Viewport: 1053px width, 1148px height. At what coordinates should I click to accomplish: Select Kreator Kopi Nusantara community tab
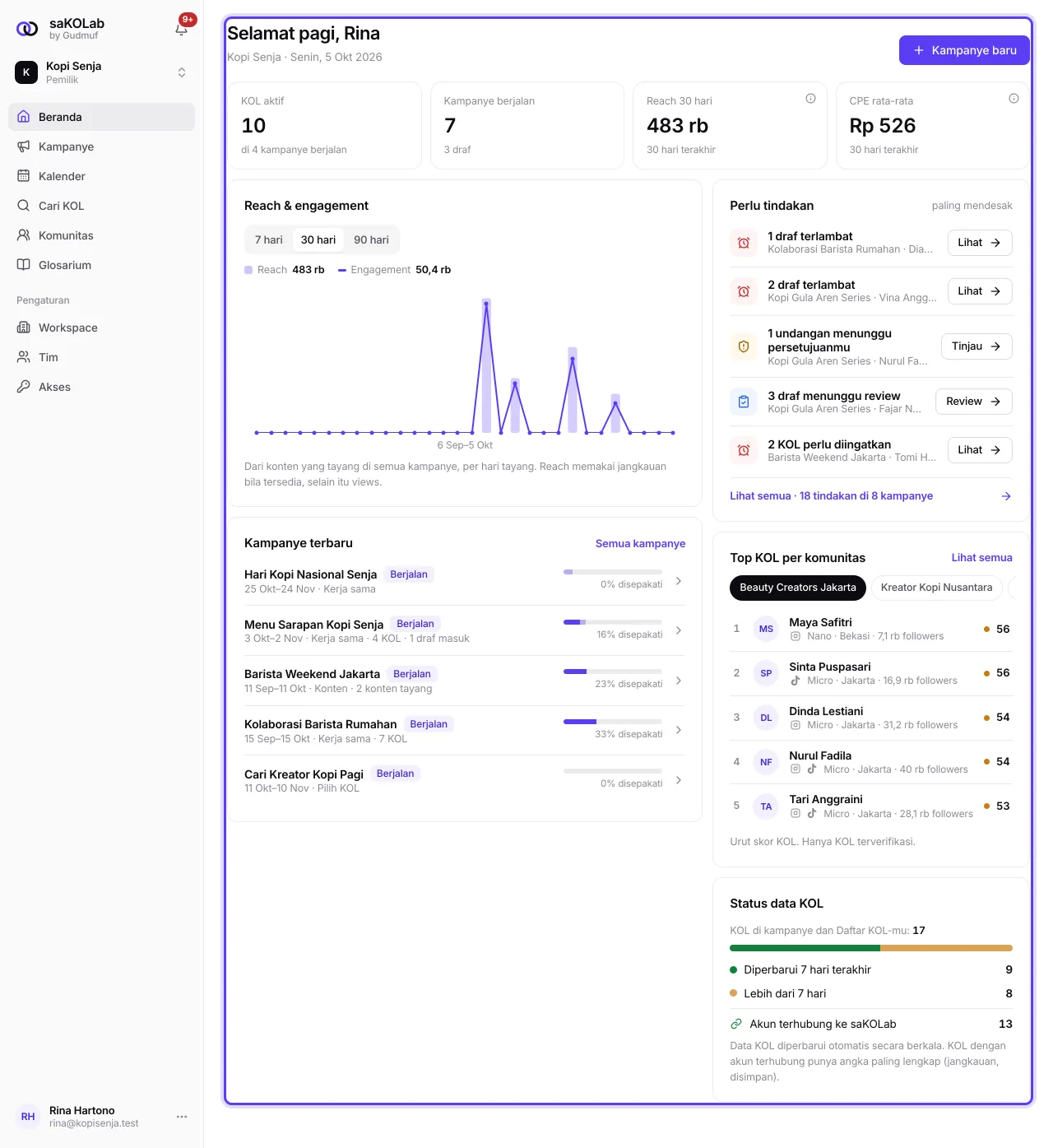pos(936,588)
